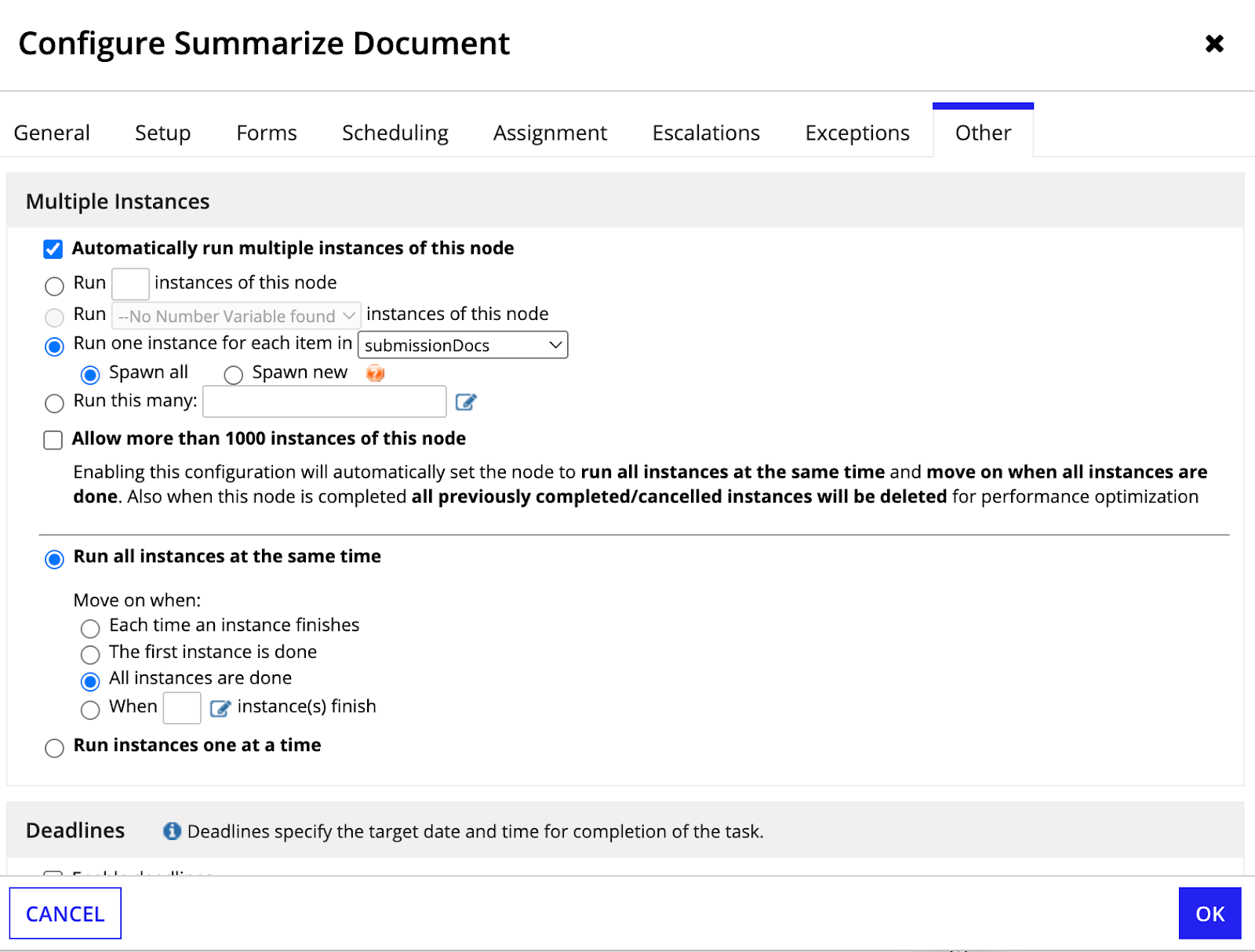
Task: Click the Deadlines section heading
Action: [75, 830]
